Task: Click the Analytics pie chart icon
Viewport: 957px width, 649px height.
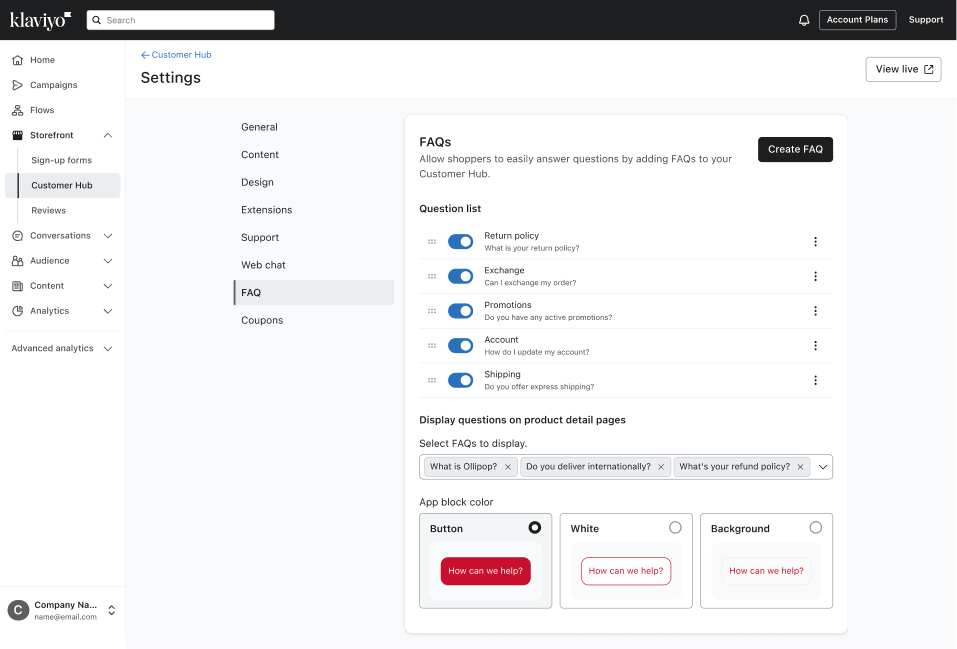Action: pos(18,311)
